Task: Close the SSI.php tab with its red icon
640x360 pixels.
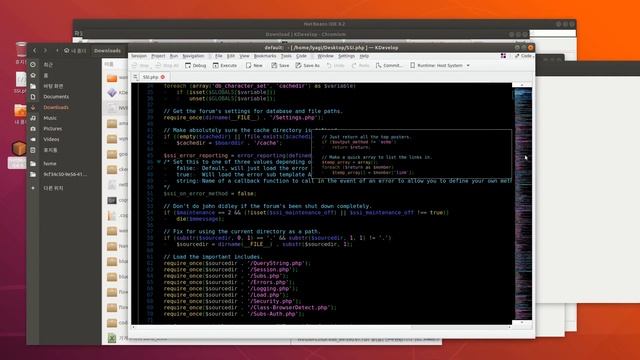Action: coord(163,77)
